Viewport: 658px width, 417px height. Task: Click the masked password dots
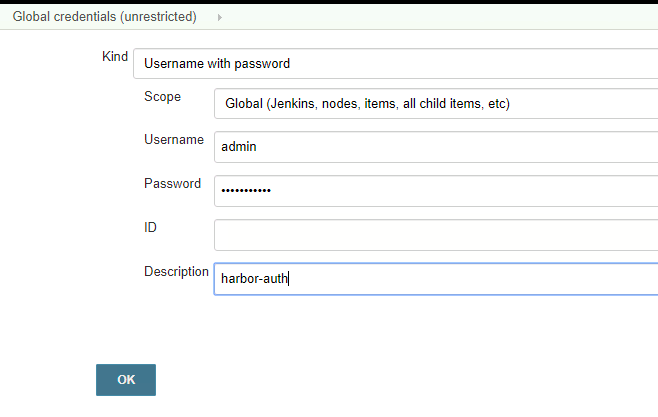[246, 191]
